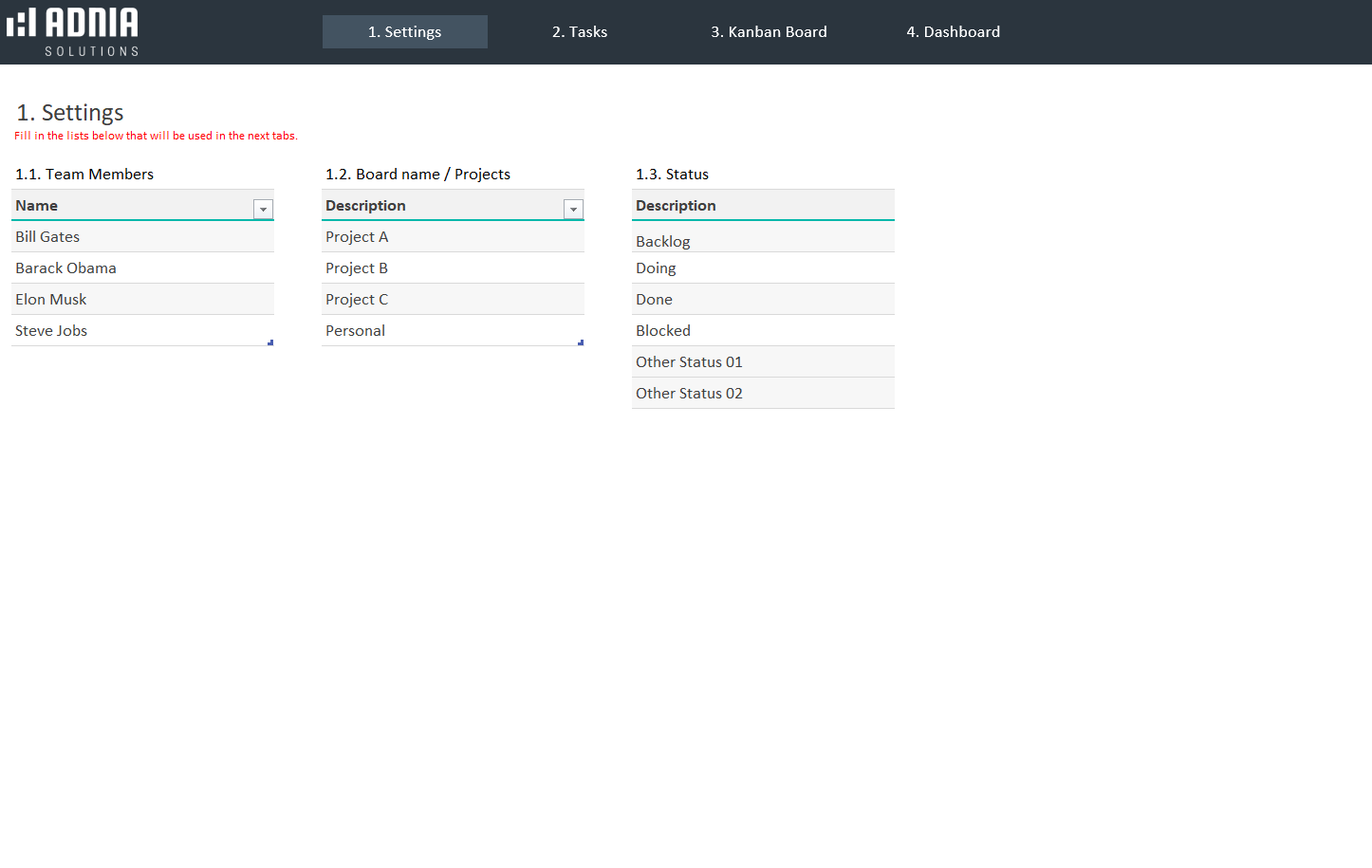Switch to the 1. Settings tab

coord(404,31)
